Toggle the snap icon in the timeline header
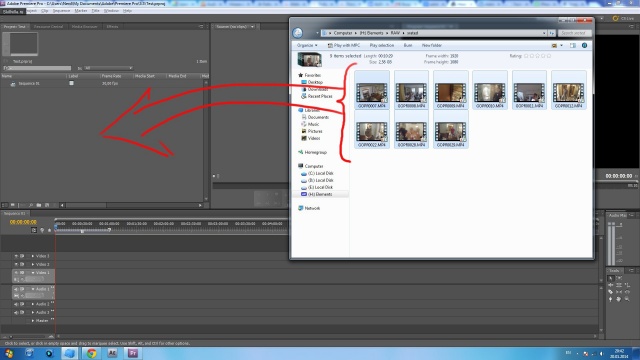The image size is (640, 360). pos(34,230)
